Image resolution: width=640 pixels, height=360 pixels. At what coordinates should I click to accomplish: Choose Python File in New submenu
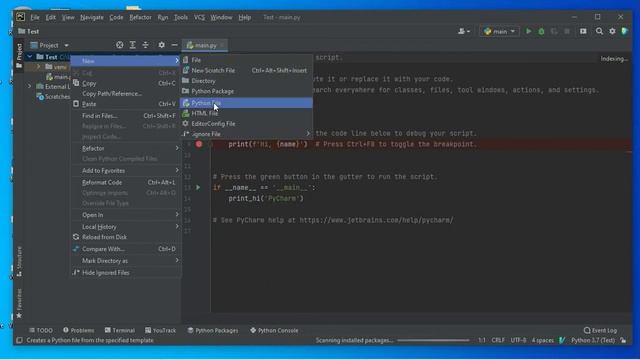tap(247, 103)
